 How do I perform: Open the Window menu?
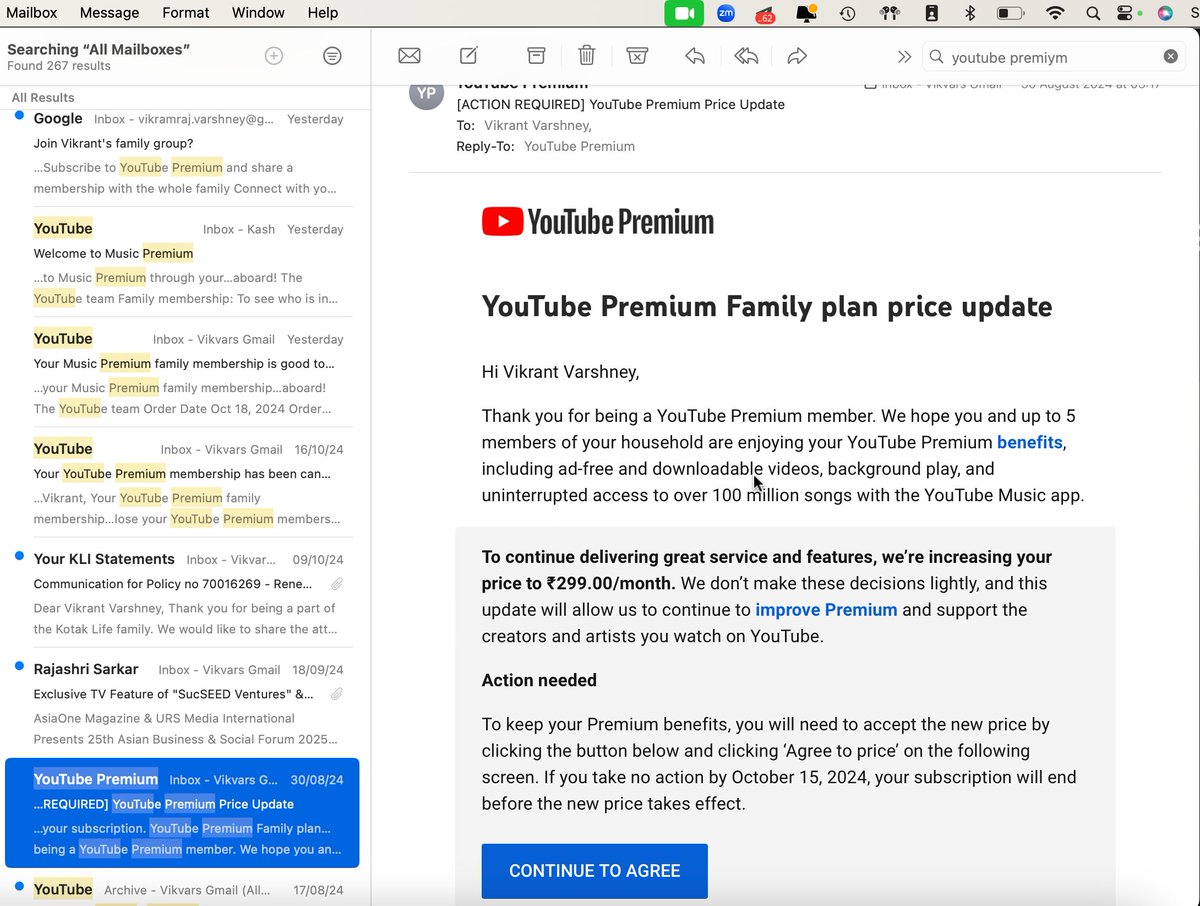pos(258,13)
